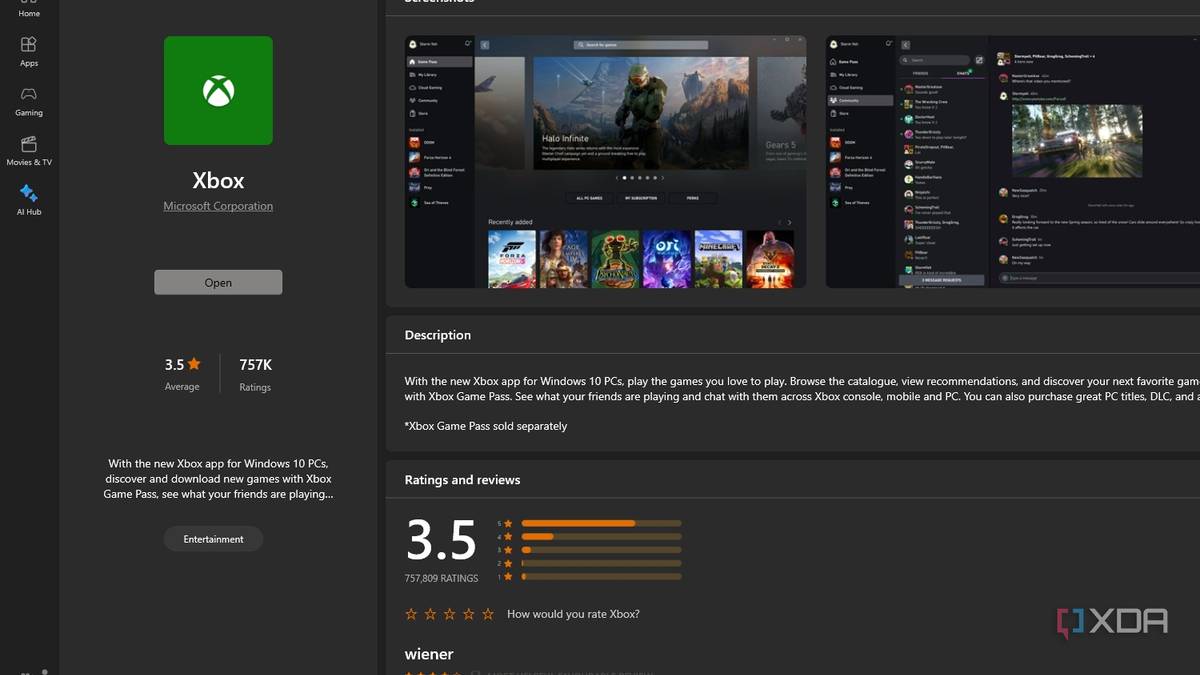Image resolution: width=1200 pixels, height=675 pixels.
Task: Open the Microsoft Corporation publisher link
Action: pyautogui.click(x=218, y=206)
